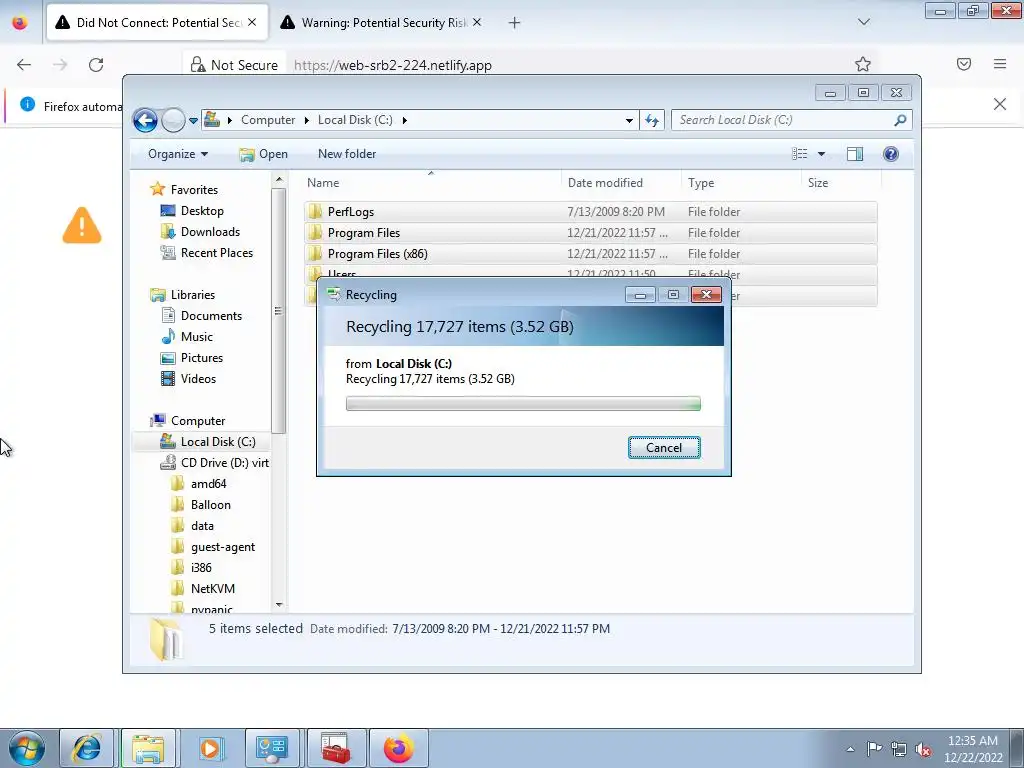Image resolution: width=1024 pixels, height=768 pixels.
Task: Switch to the Did Not Connect Firefox tab
Action: [x=157, y=23]
